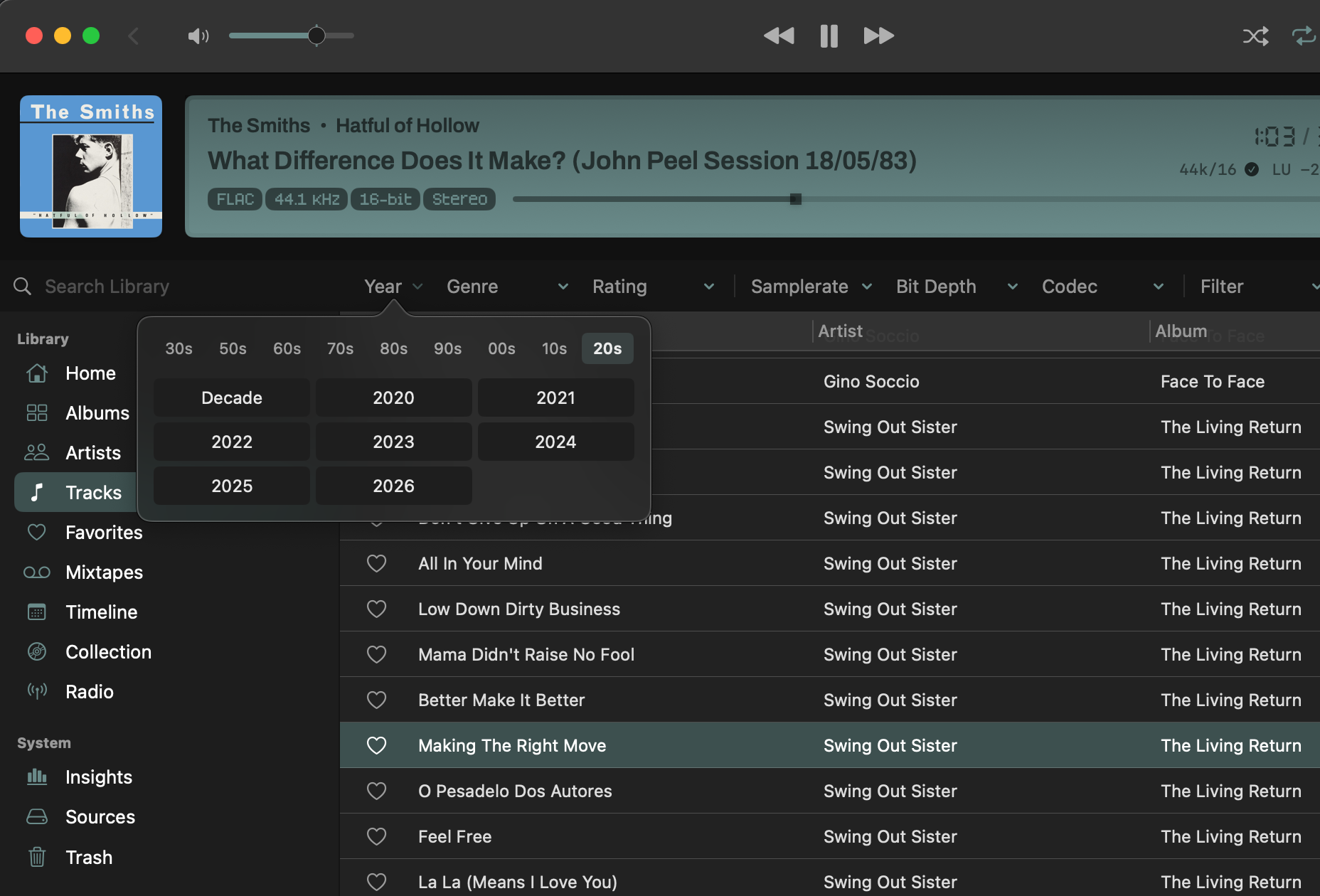Viewport: 1320px width, 896px height.
Task: Open the Filter dropdown
Action: click(x=1260, y=287)
